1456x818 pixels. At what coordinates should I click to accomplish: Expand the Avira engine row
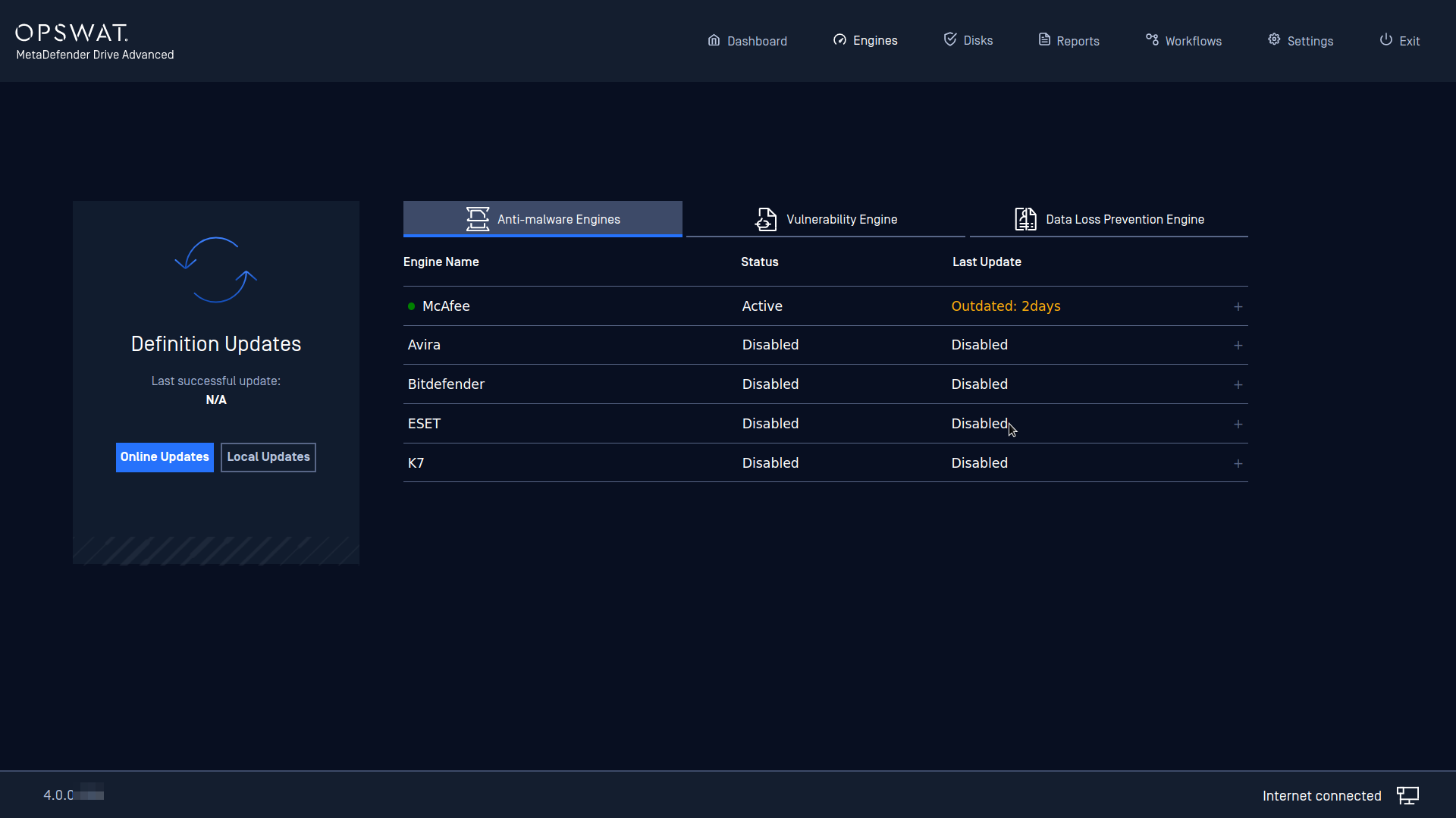1238,345
